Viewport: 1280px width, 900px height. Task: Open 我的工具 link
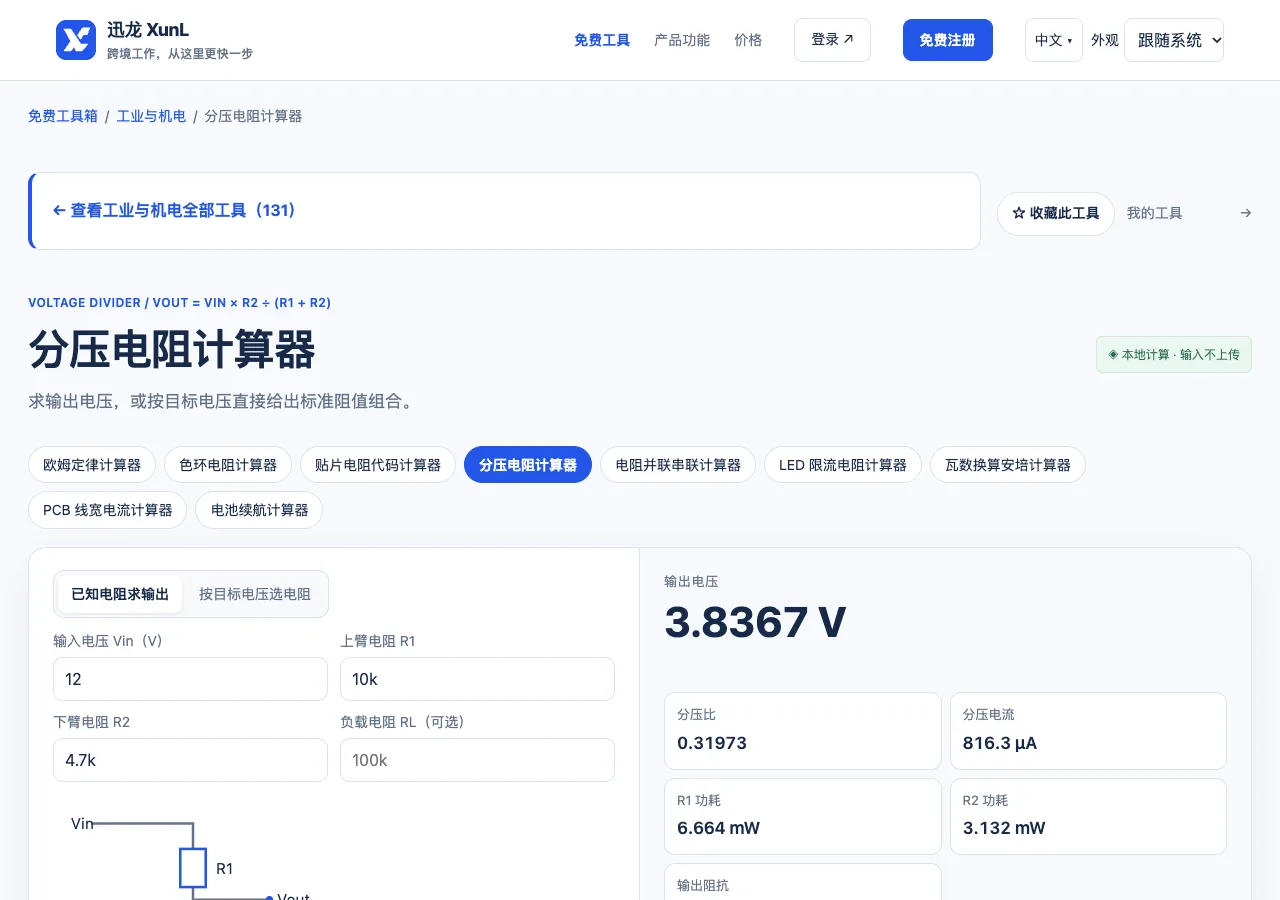click(1154, 213)
